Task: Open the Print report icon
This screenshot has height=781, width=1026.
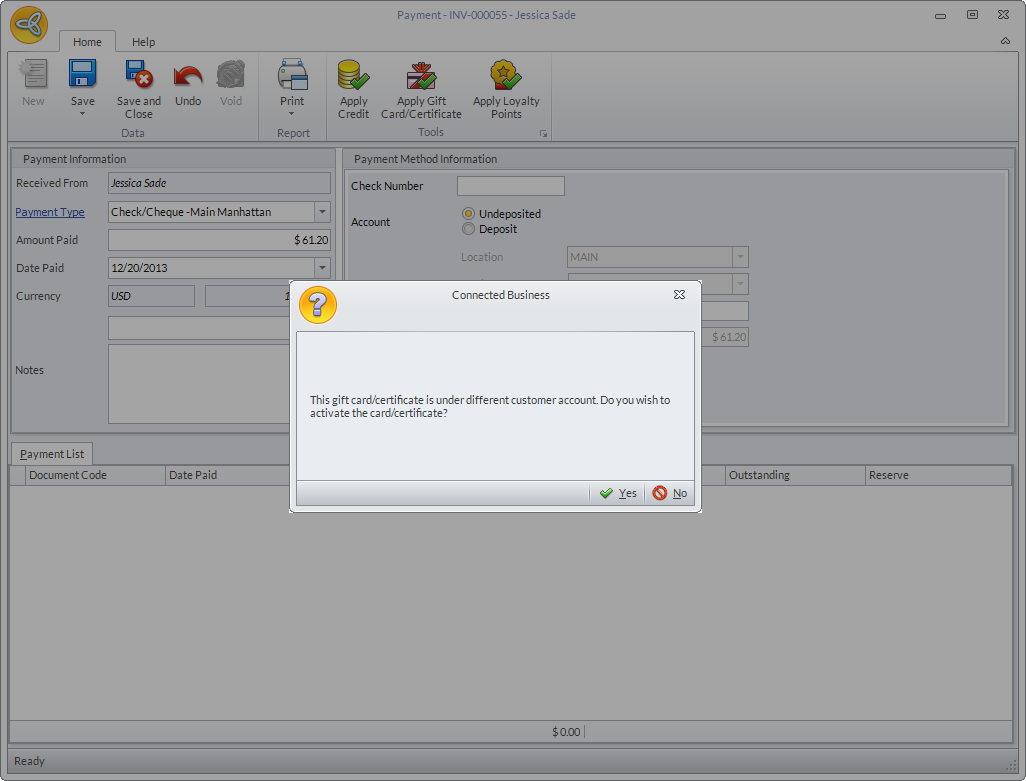Action: pyautogui.click(x=292, y=76)
